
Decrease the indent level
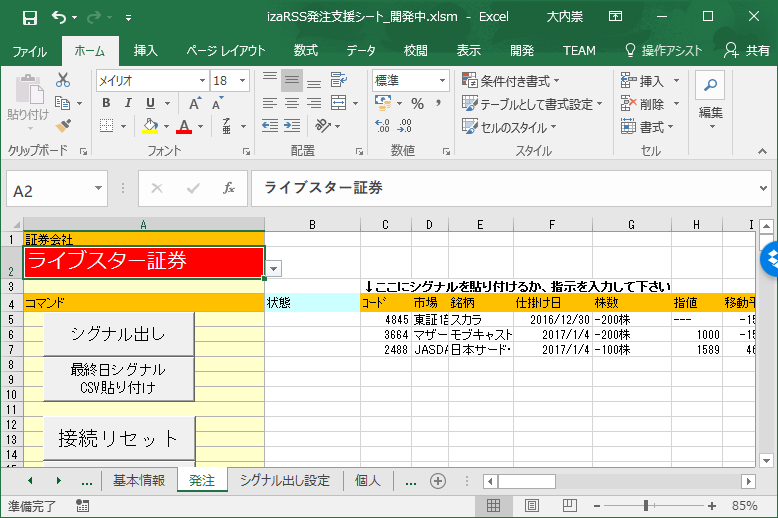[270, 126]
